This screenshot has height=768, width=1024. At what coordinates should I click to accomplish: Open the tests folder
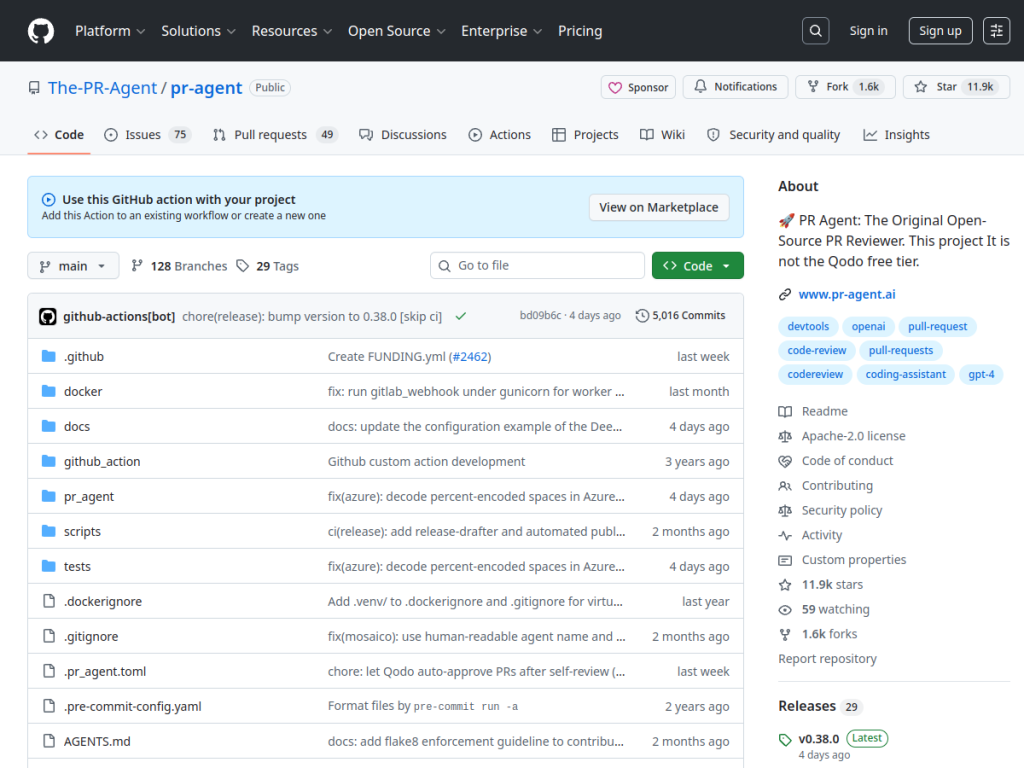point(77,566)
